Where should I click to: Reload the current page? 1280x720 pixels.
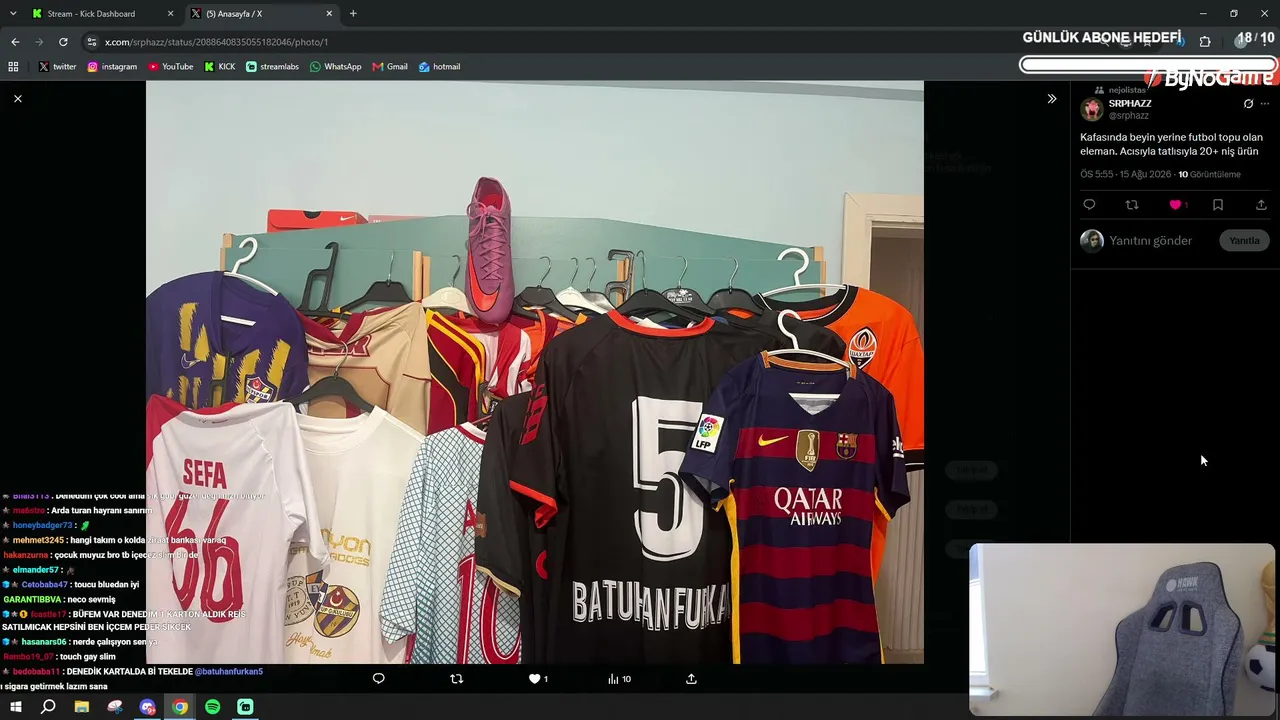[63, 42]
